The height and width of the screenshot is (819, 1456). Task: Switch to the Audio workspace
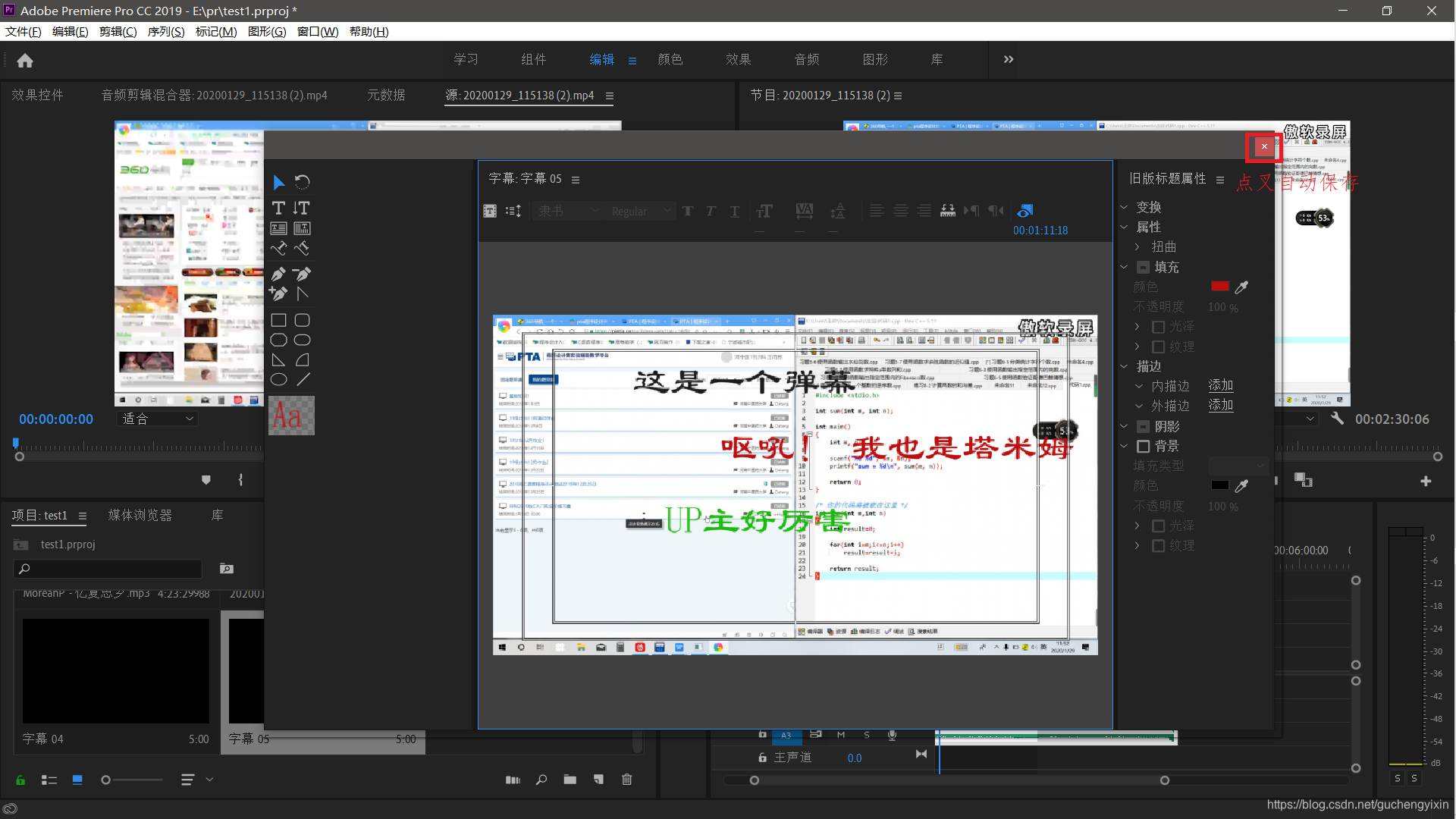807,59
